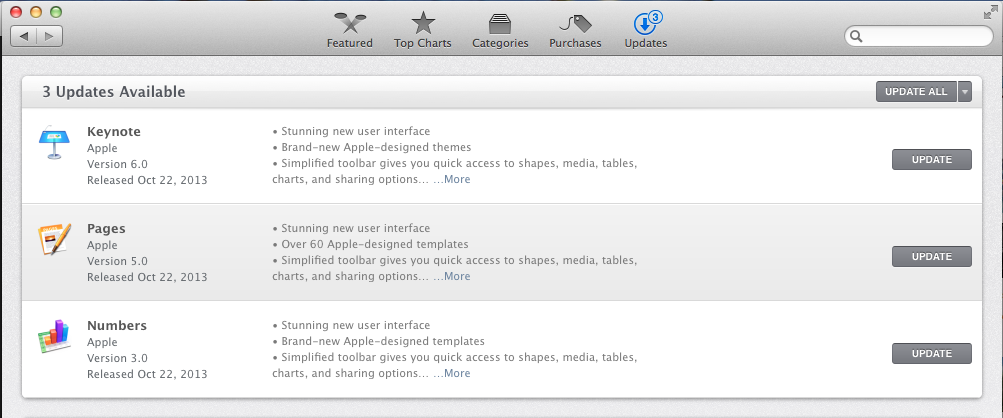This screenshot has width=1003, height=418.
Task: Go to Categories in toolbar
Action: 500,31
